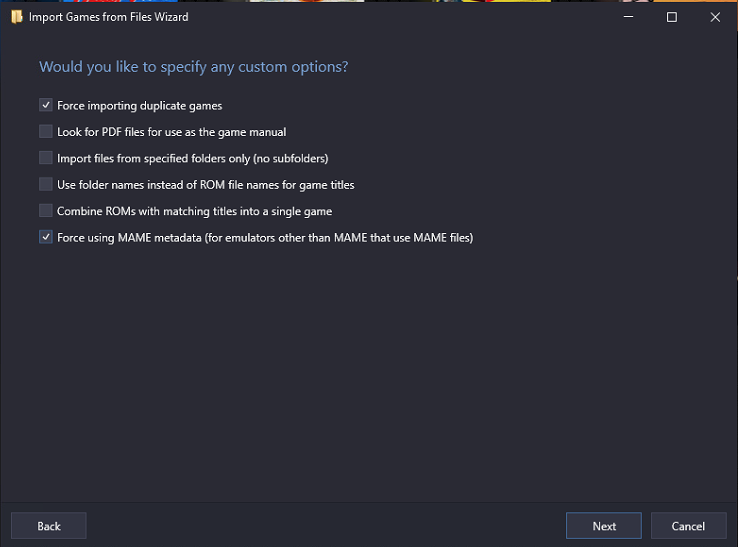
Task: Go back with the Back button
Action: (x=49, y=525)
